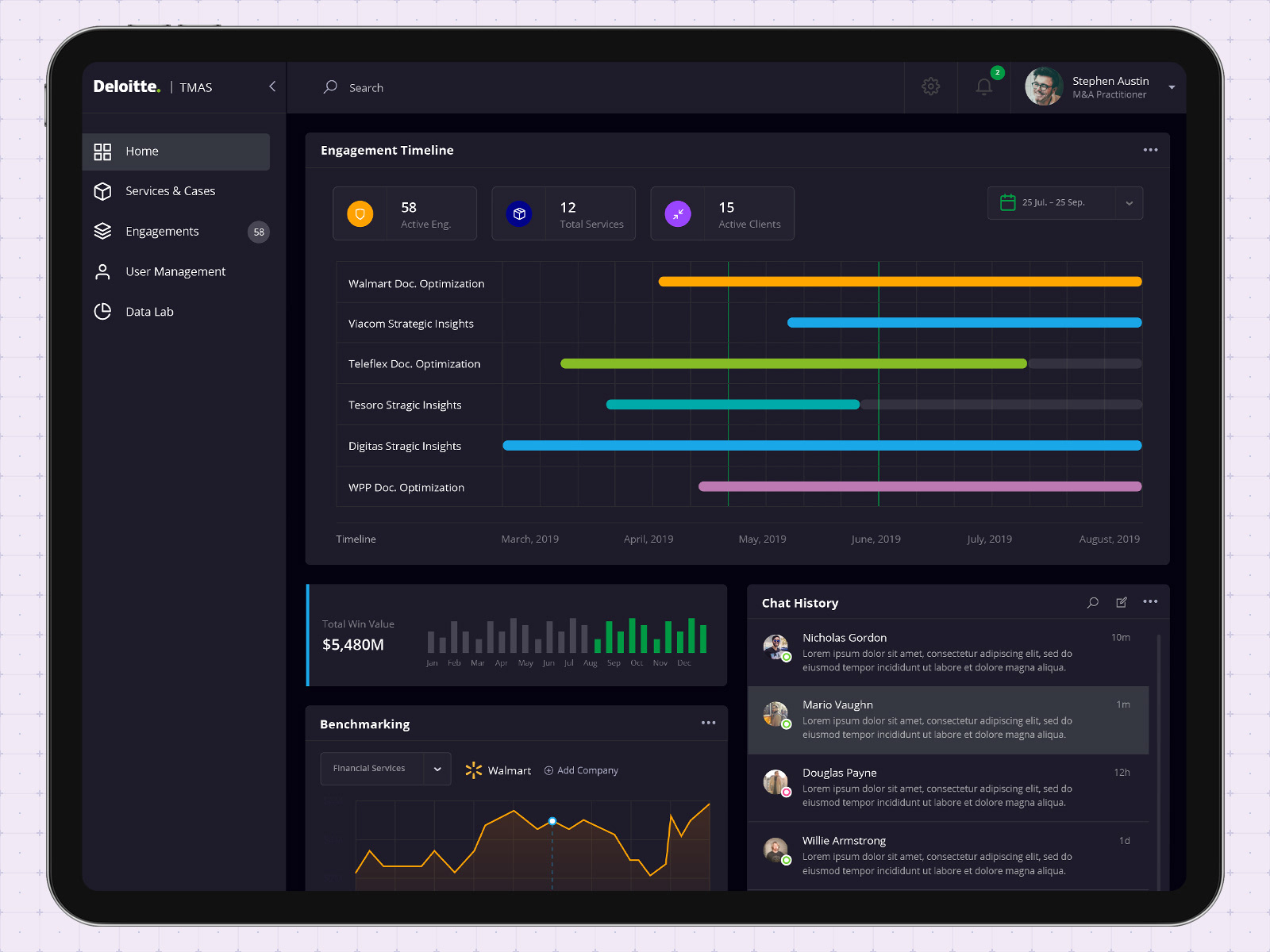Screen dimensions: 1270x952
Task: Open Engagements menu item
Action: (x=176, y=232)
